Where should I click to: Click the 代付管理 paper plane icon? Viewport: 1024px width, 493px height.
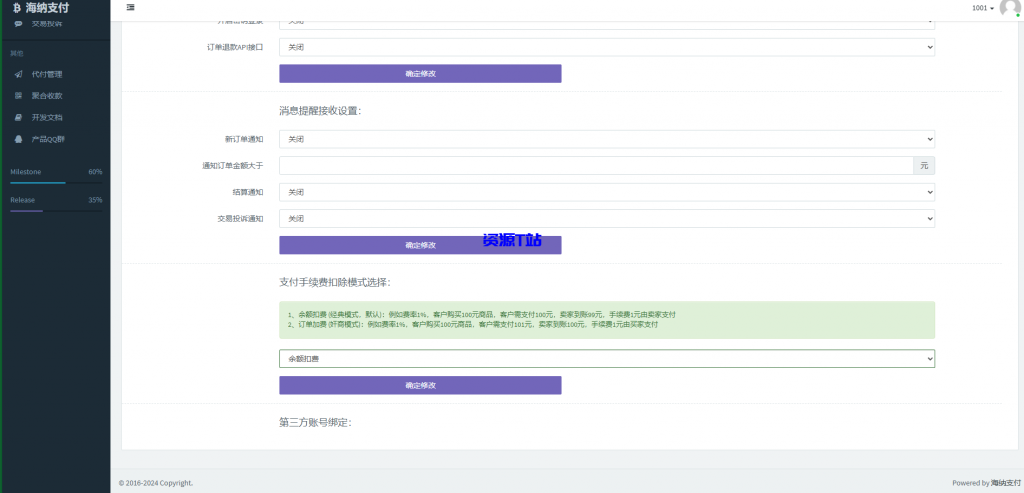[18, 74]
